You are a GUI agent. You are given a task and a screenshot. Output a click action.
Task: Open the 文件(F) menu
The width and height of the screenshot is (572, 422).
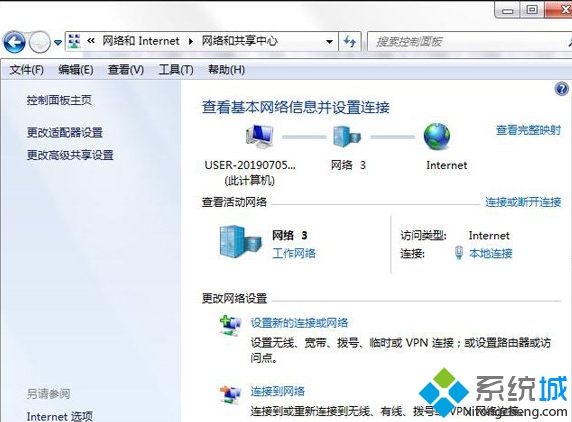[26, 69]
